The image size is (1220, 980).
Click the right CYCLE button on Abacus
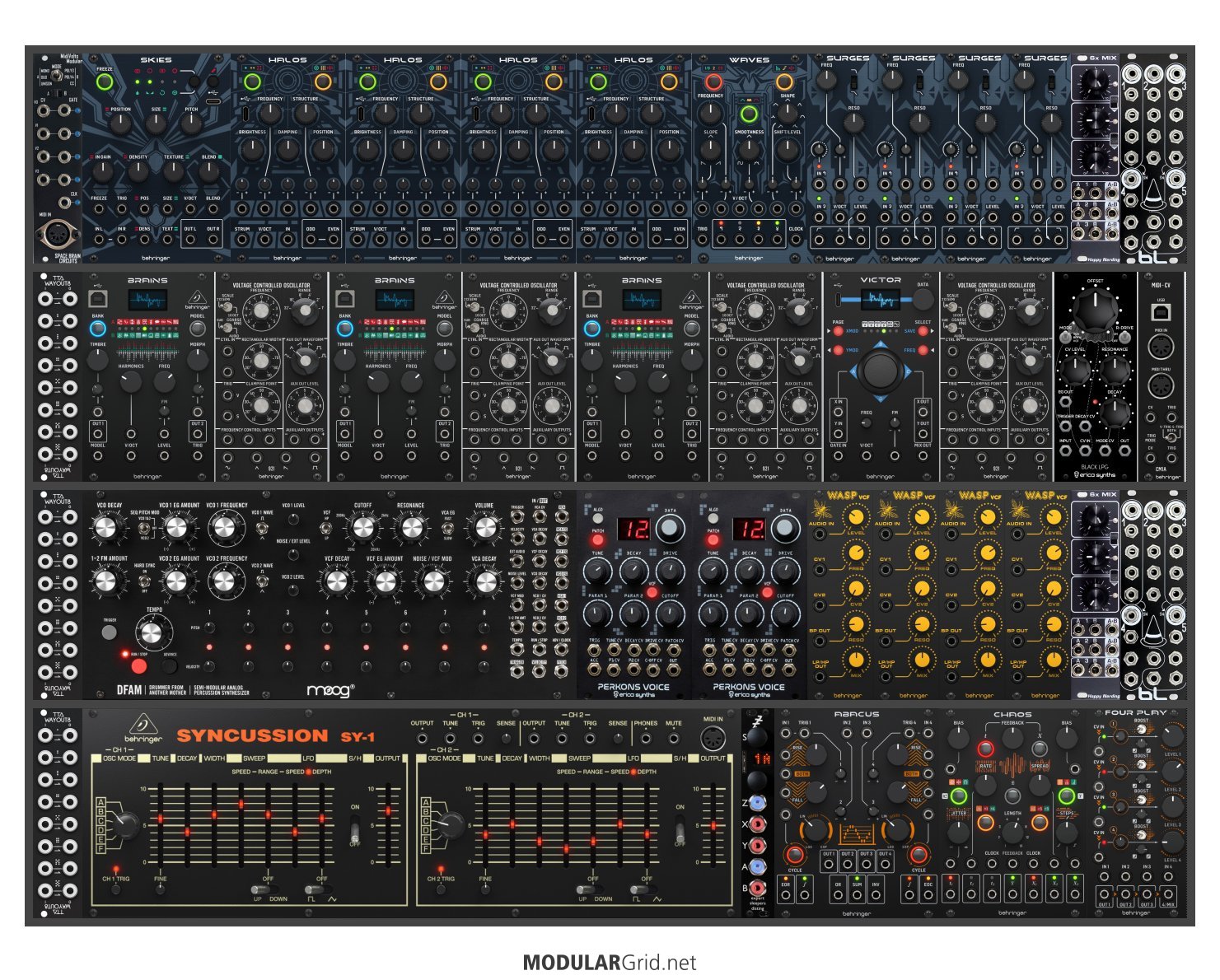919,854
